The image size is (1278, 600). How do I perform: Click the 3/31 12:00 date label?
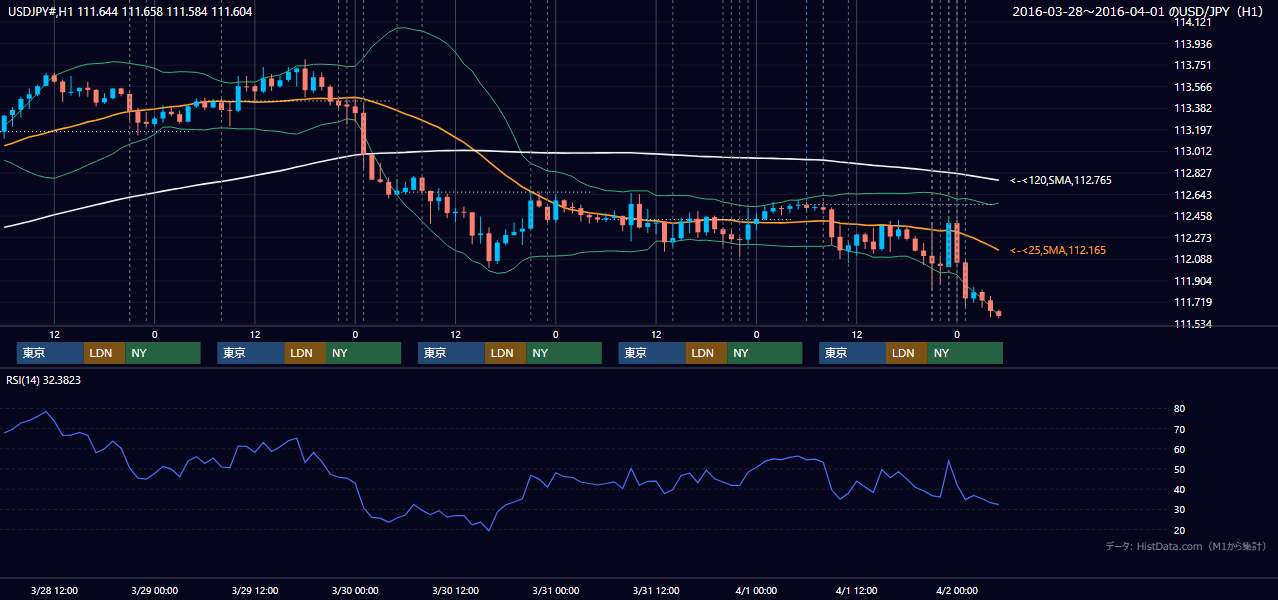pos(656,590)
